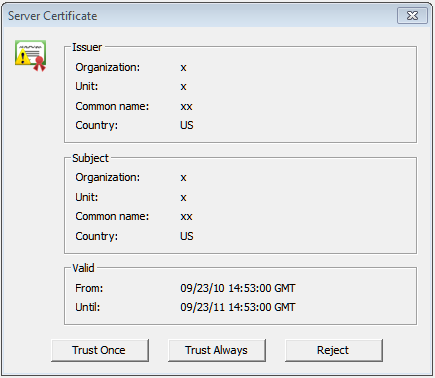The width and height of the screenshot is (435, 378).
Task: Click the 09/23/10 14:53:00 GMT date
Action: (238, 288)
